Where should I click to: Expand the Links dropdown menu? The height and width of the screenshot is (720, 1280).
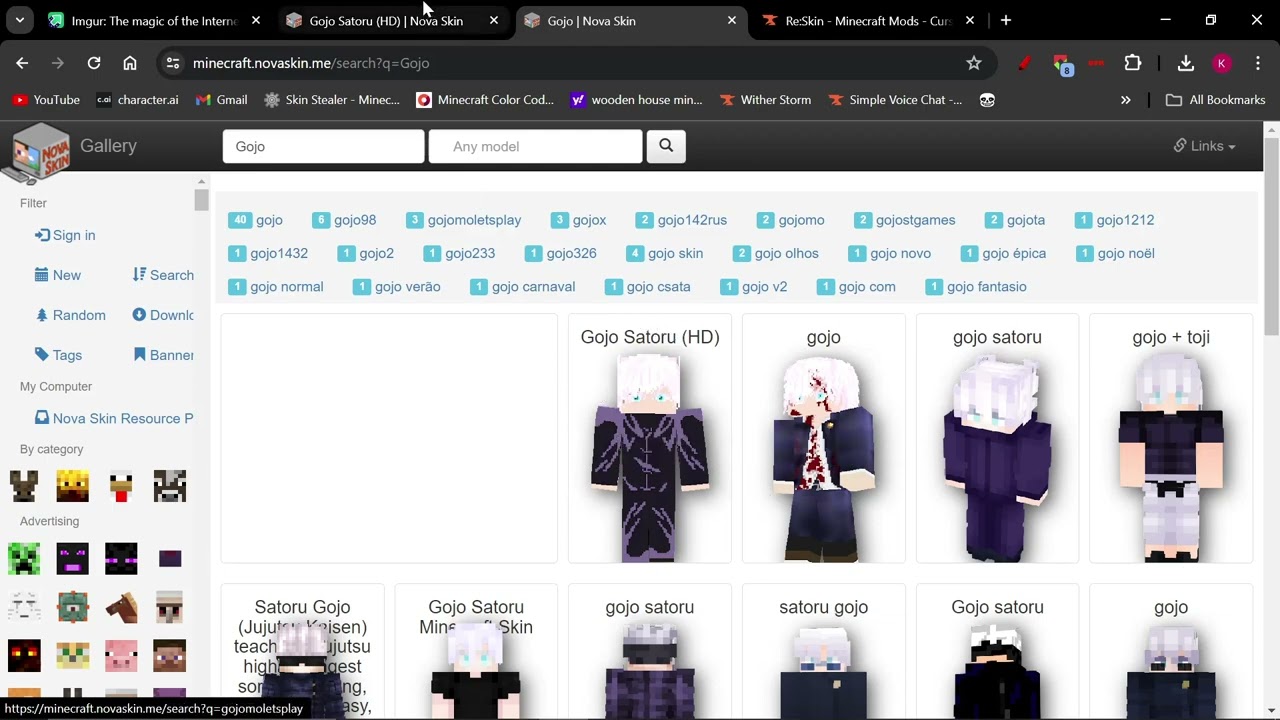1205,146
